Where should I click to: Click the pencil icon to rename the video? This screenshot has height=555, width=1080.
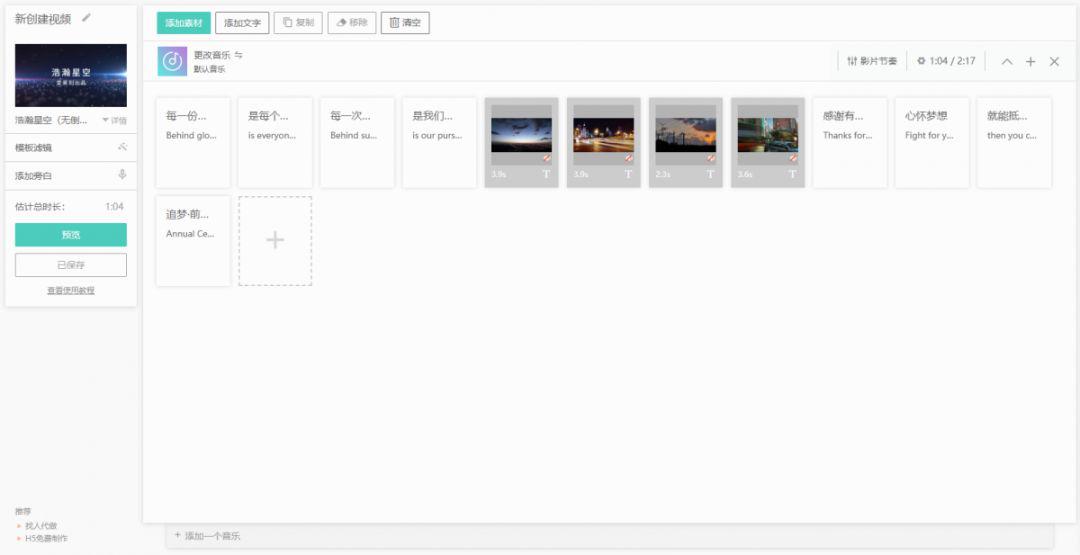87,18
